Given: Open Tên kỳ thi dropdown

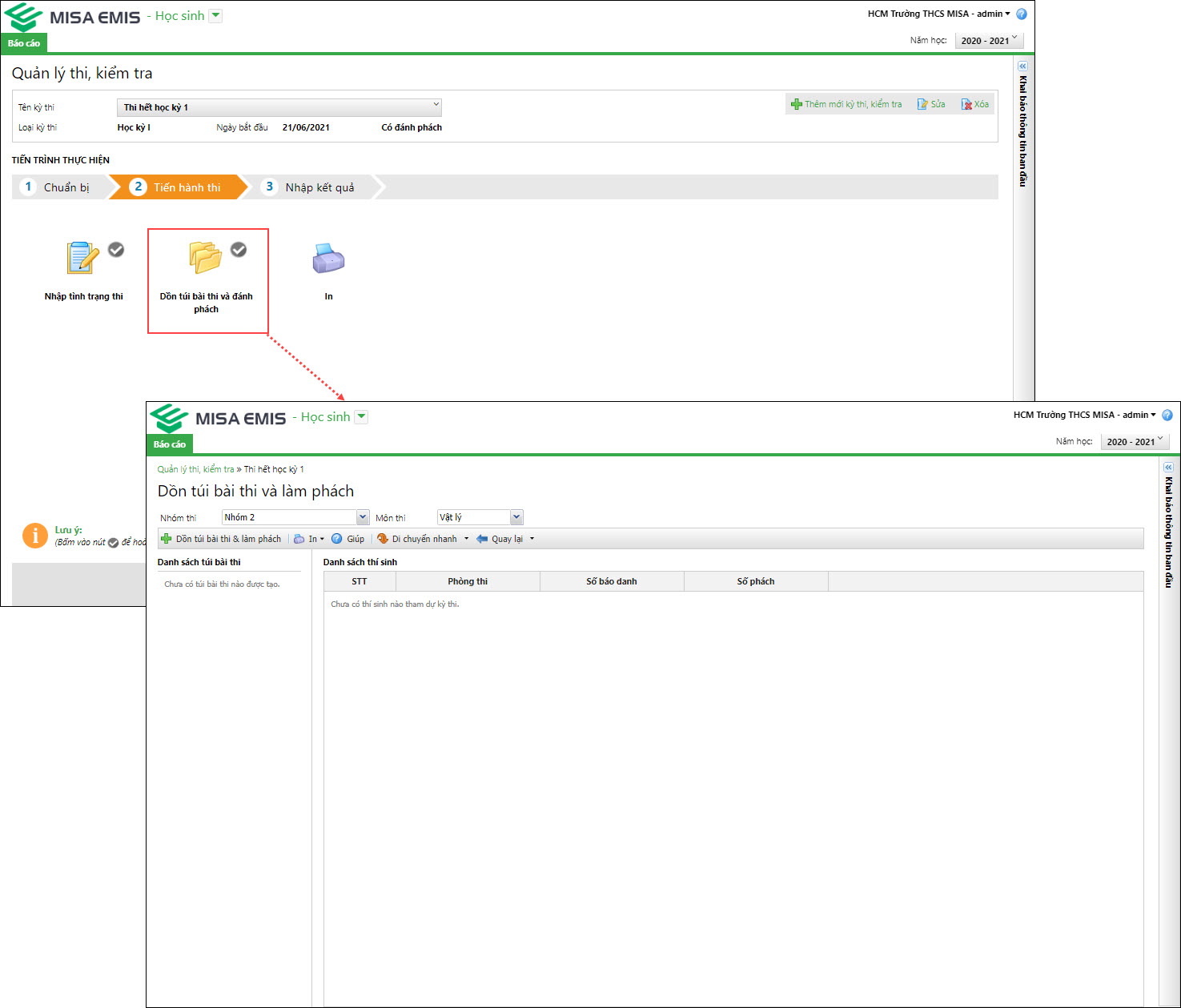Looking at the screenshot, I should pyautogui.click(x=279, y=106).
